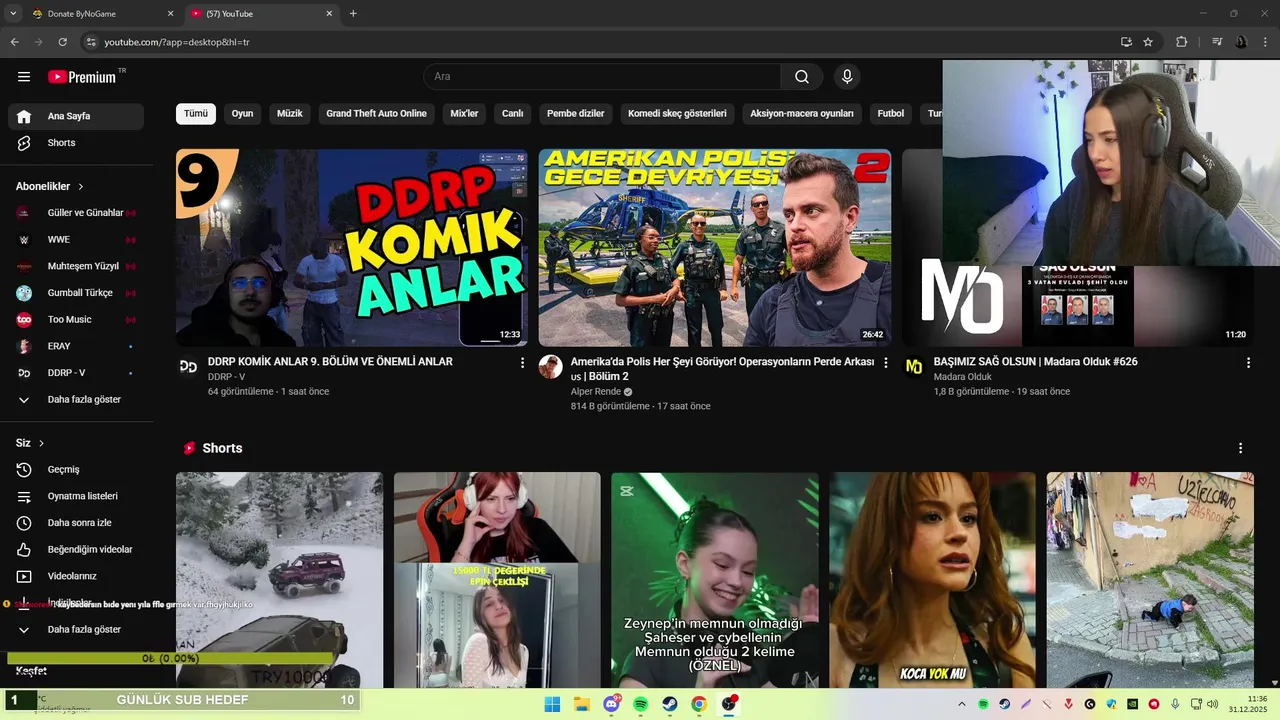The image size is (1280, 720).
Task: Open Chrome tab search dropdown
Action: (x=13, y=14)
